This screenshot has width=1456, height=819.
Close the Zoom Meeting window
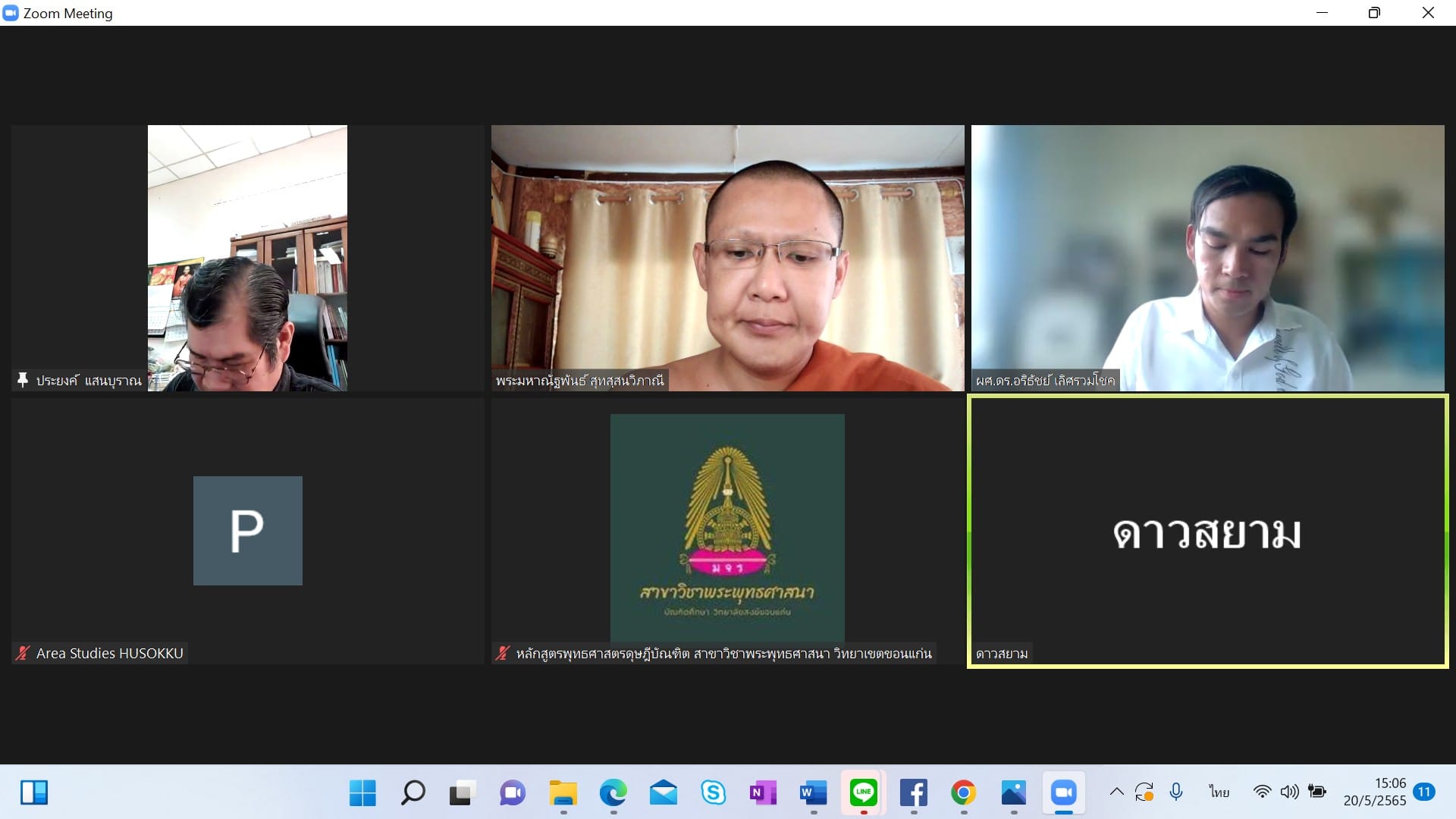[1428, 13]
